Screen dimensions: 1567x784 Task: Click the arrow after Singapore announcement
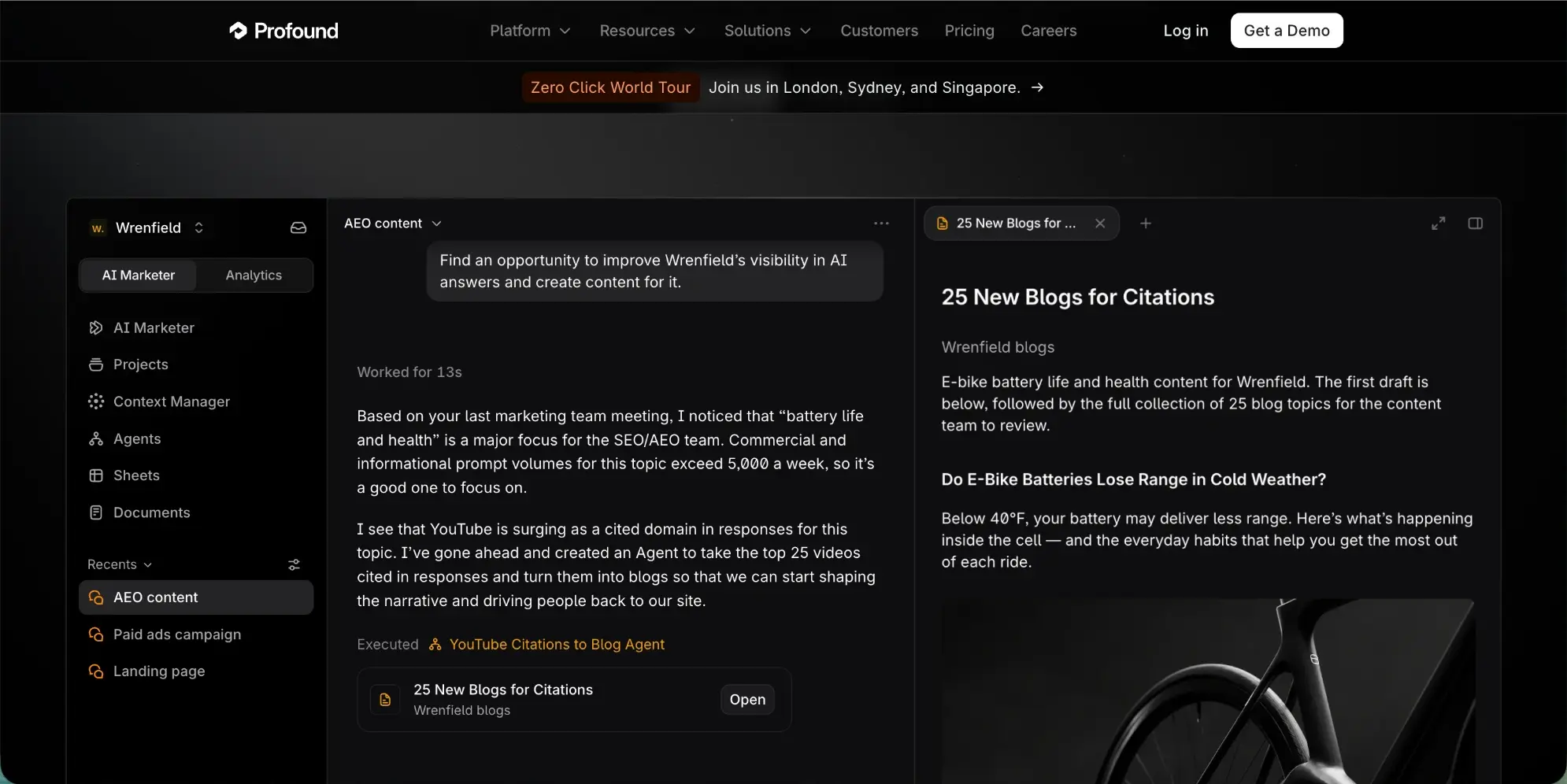point(1037,87)
